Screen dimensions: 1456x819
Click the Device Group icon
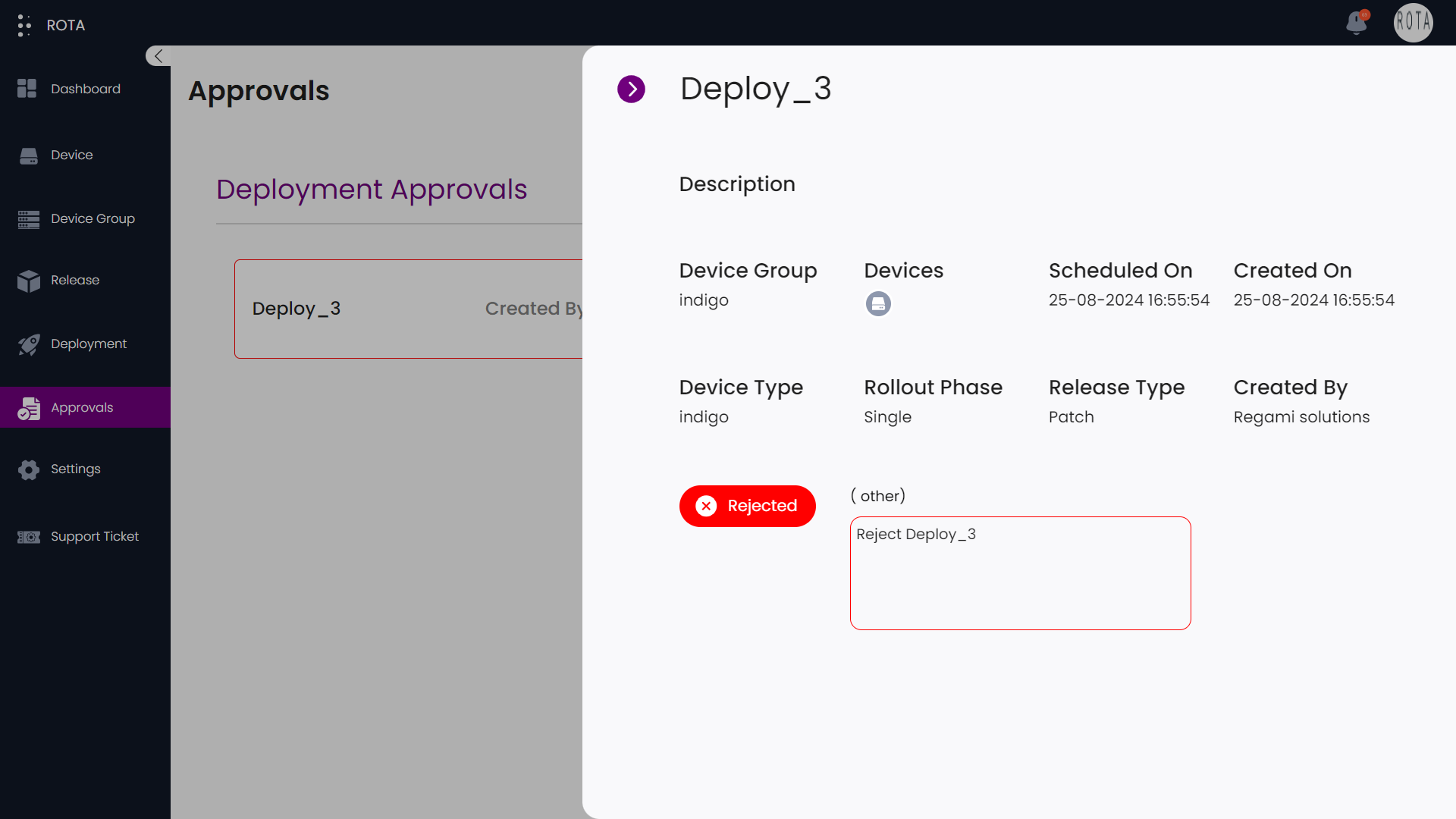click(28, 219)
